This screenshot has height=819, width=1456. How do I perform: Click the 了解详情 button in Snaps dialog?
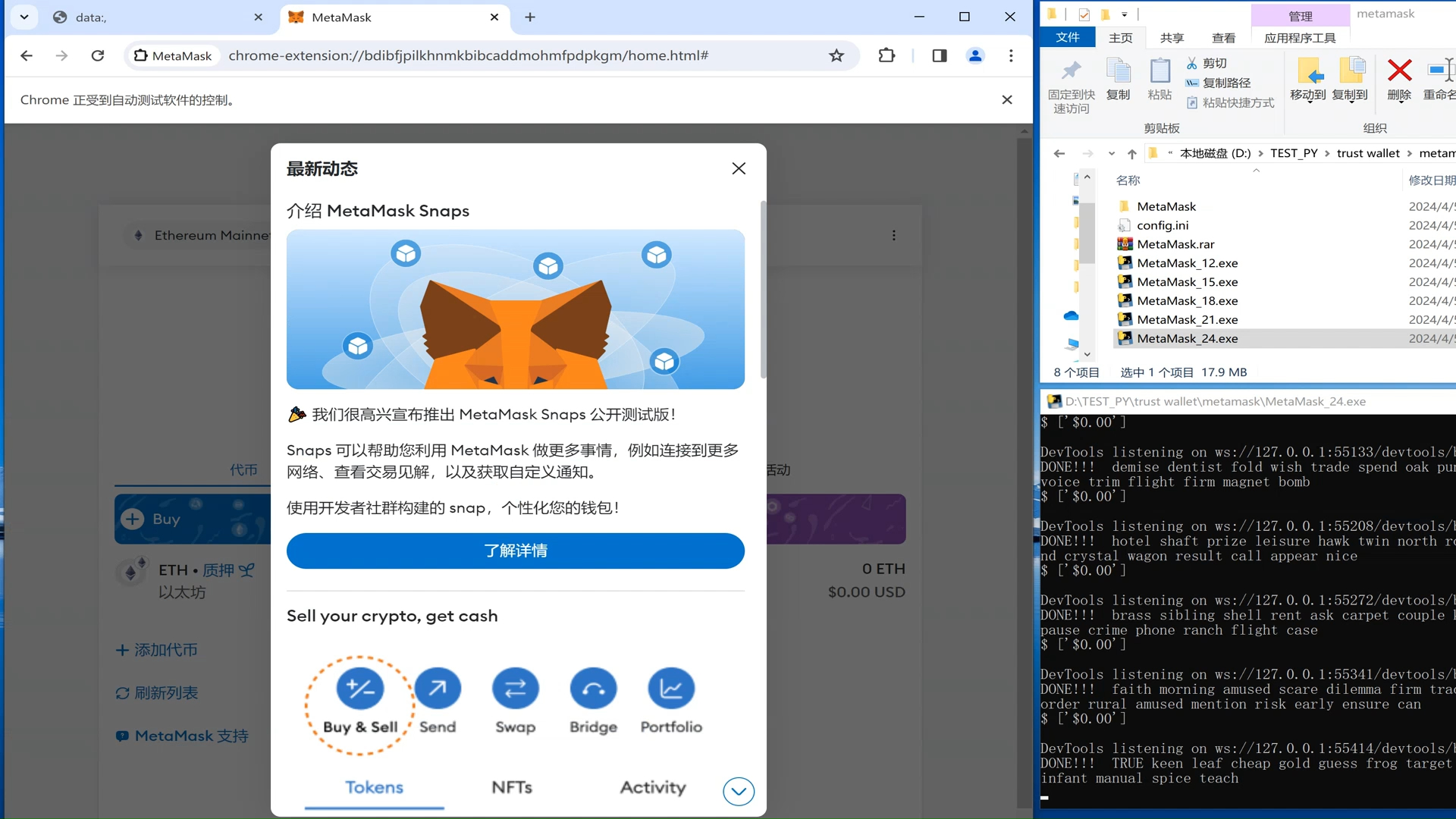[515, 551]
